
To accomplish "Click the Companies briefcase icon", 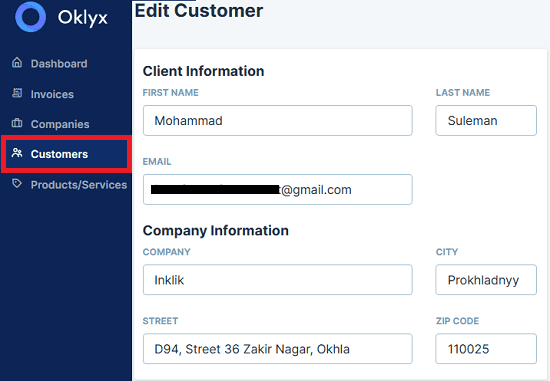I will 17,123.
